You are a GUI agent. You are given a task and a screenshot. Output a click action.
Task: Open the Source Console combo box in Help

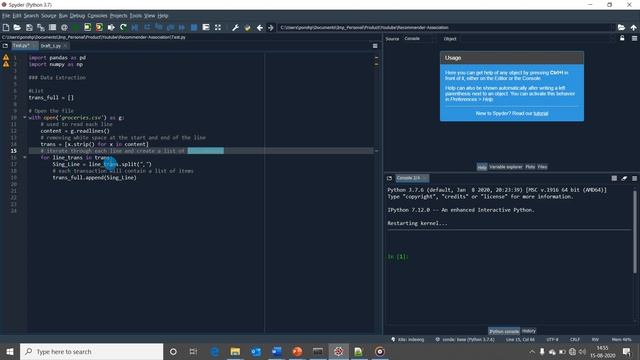point(418,38)
